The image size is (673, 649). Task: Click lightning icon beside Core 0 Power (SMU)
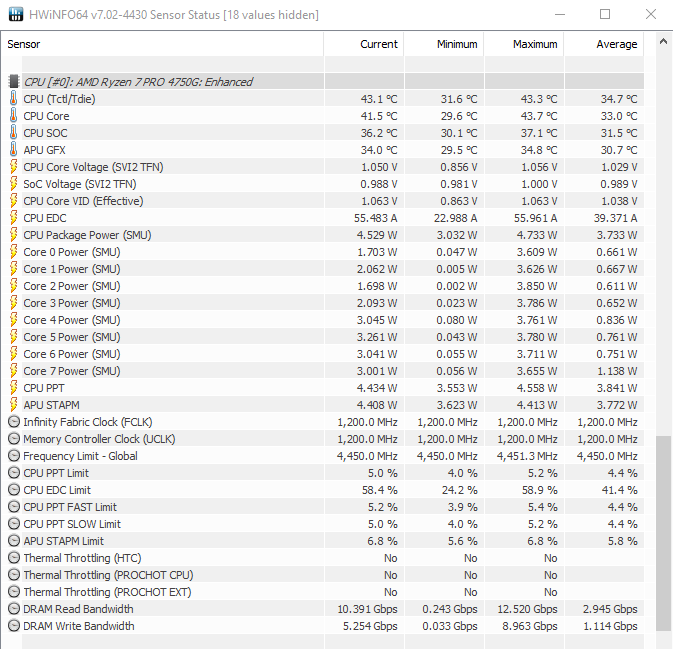pyautogui.click(x=14, y=252)
